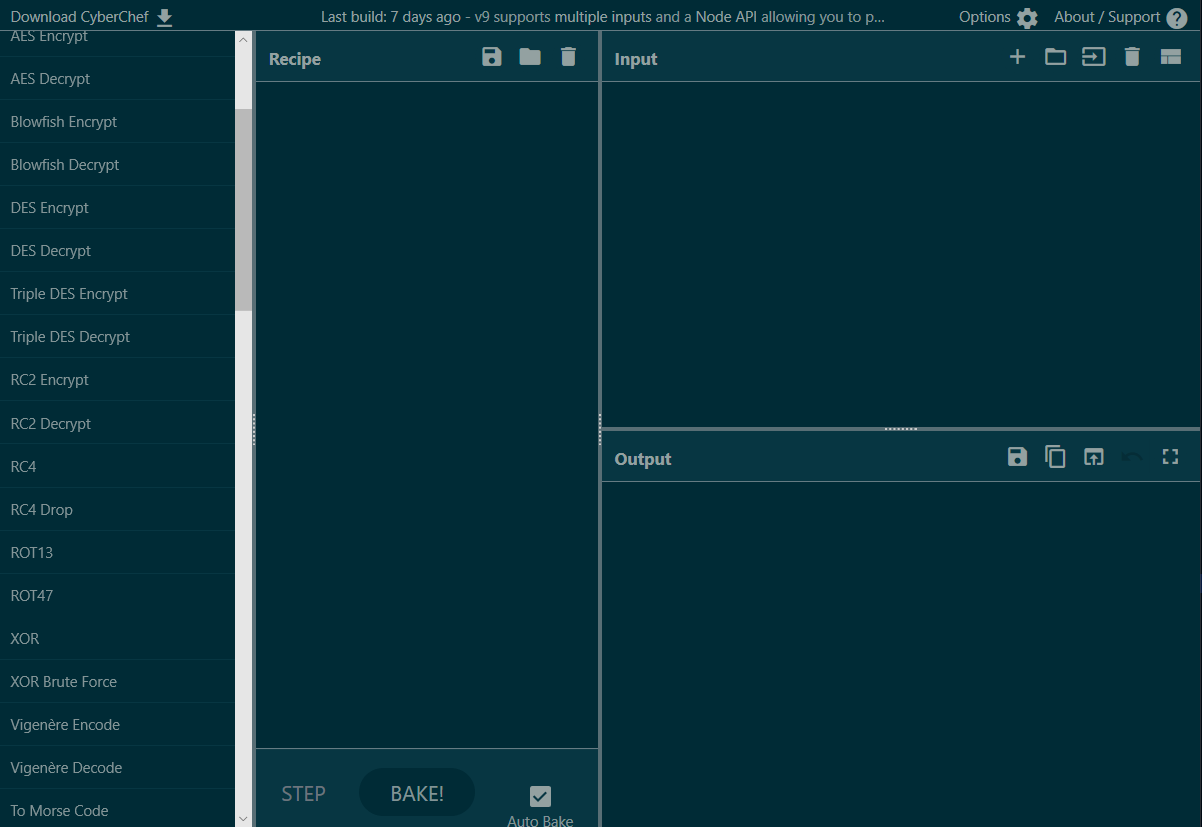The image size is (1202, 827).
Task: Save output to file
Action: coord(1017,457)
